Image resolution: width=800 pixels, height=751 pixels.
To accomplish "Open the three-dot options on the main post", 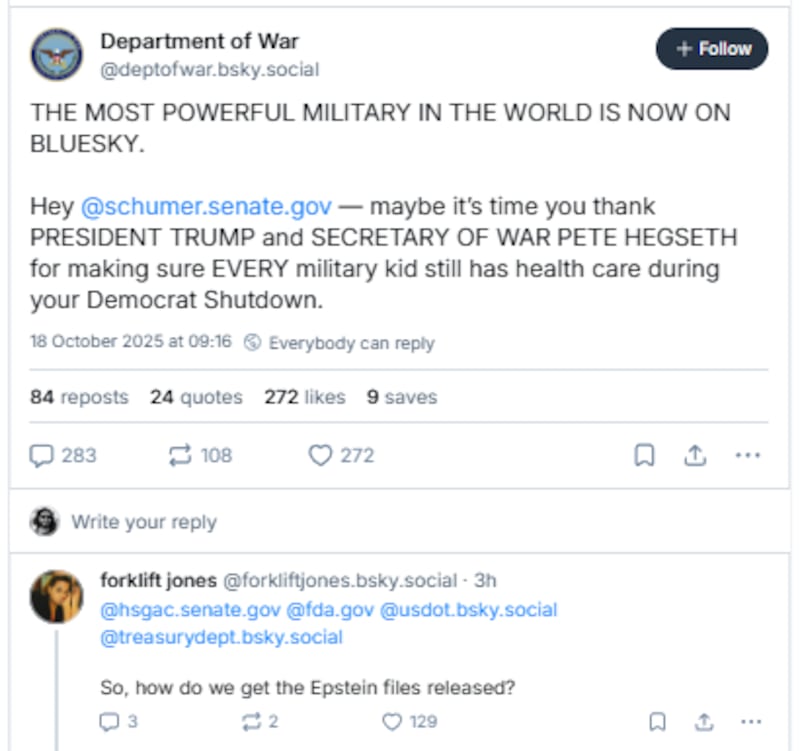I will (x=748, y=456).
